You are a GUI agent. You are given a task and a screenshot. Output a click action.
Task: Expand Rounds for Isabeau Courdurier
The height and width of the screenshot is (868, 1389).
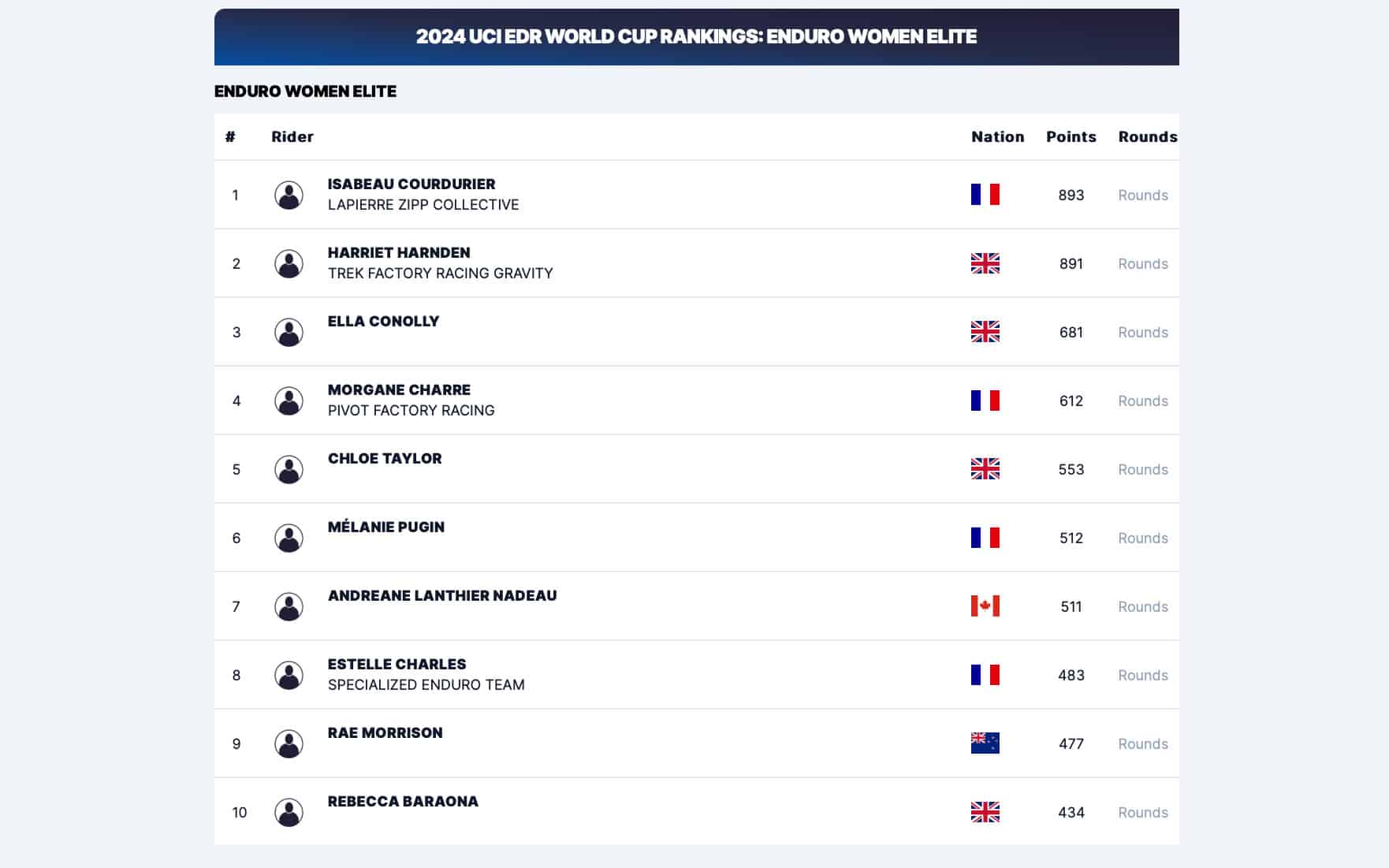coord(1142,195)
